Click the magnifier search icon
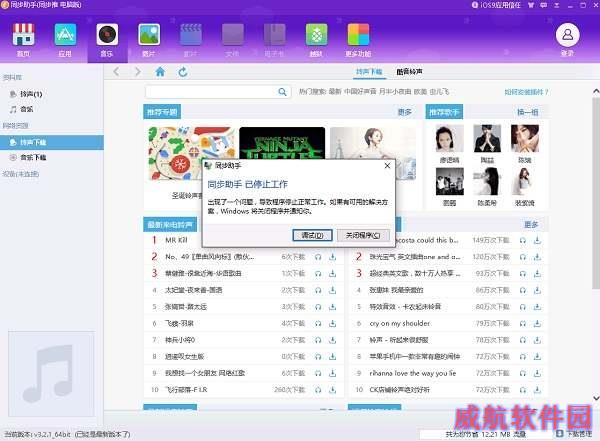The width and height of the screenshot is (600, 441). [282, 92]
